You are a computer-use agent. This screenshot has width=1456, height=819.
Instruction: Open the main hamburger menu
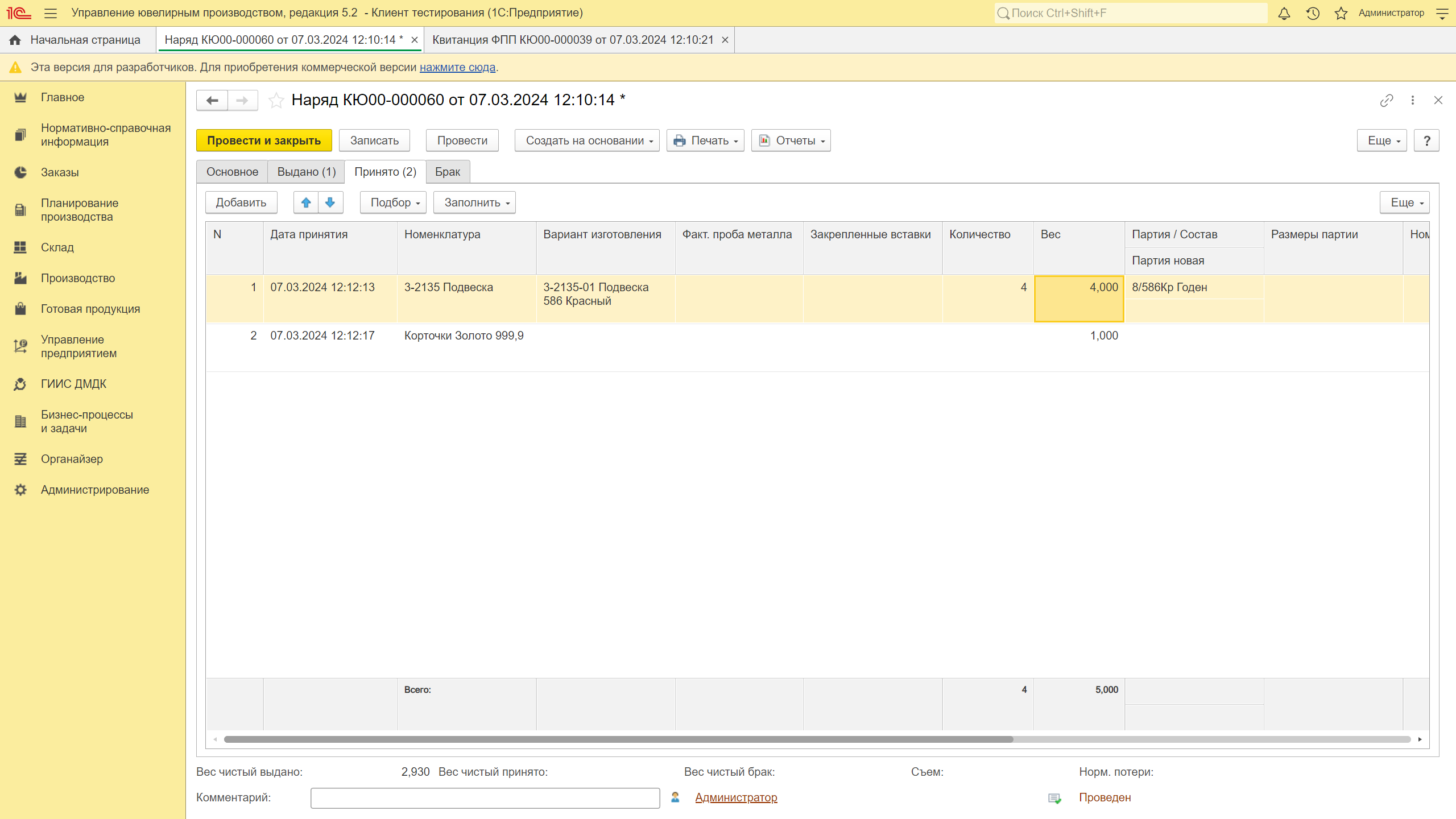(51, 13)
